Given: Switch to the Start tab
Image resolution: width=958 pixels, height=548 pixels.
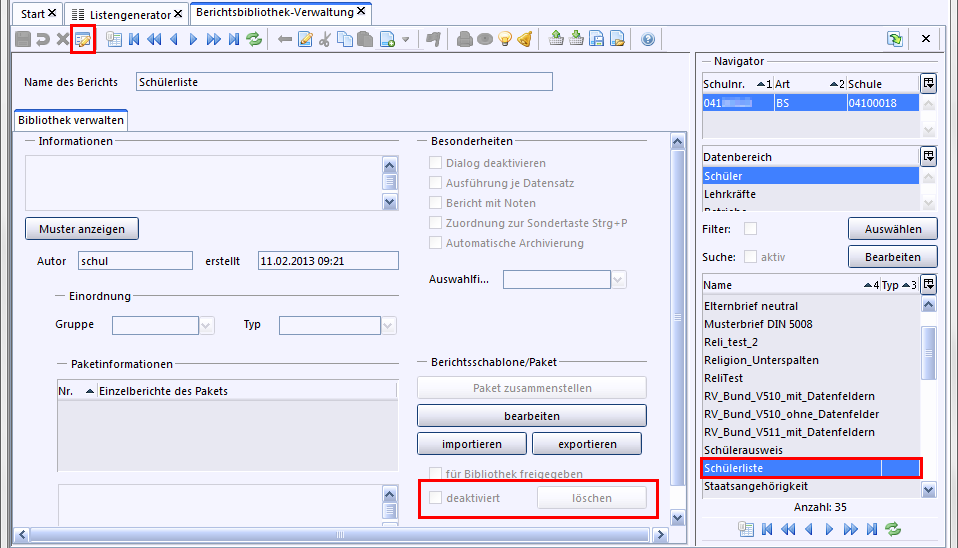Looking at the screenshot, I should [34, 15].
